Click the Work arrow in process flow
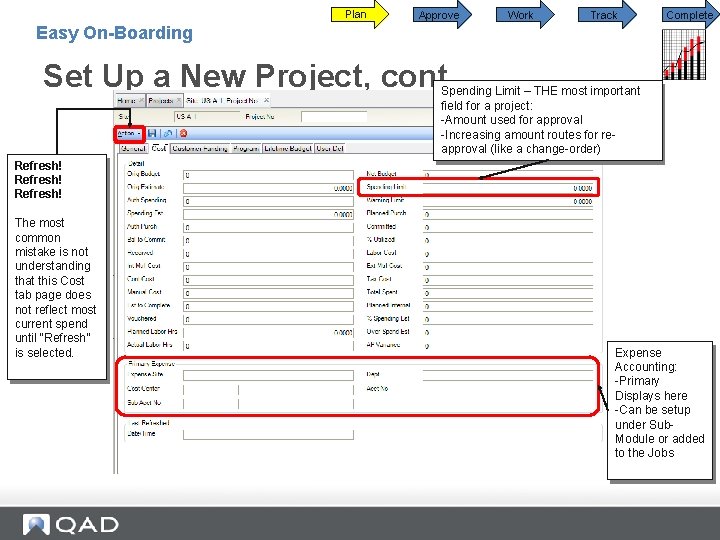This screenshot has width=720, height=540. pos(525,15)
